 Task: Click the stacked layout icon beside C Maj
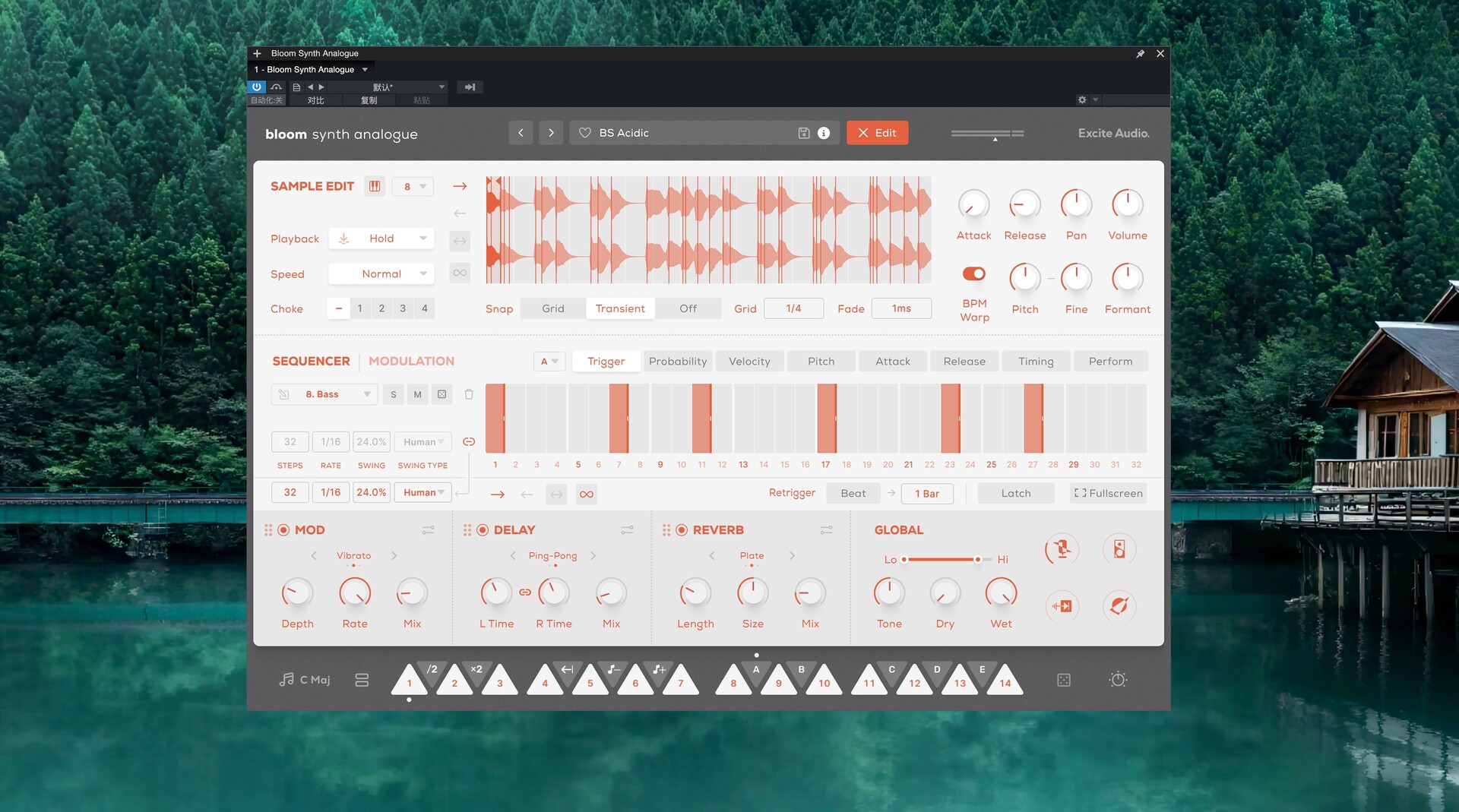pos(362,680)
